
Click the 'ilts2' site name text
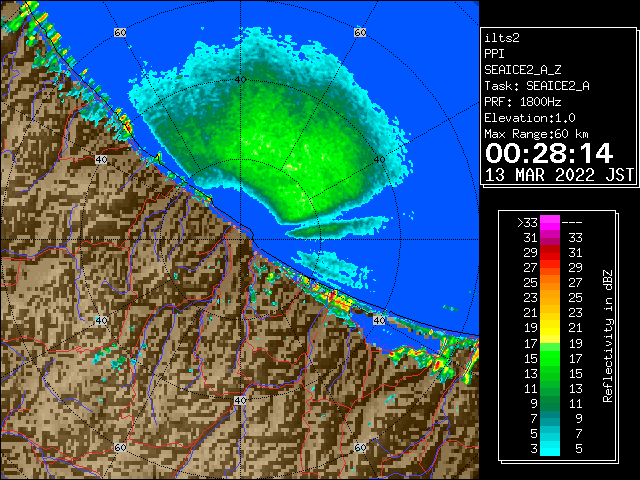(502, 38)
